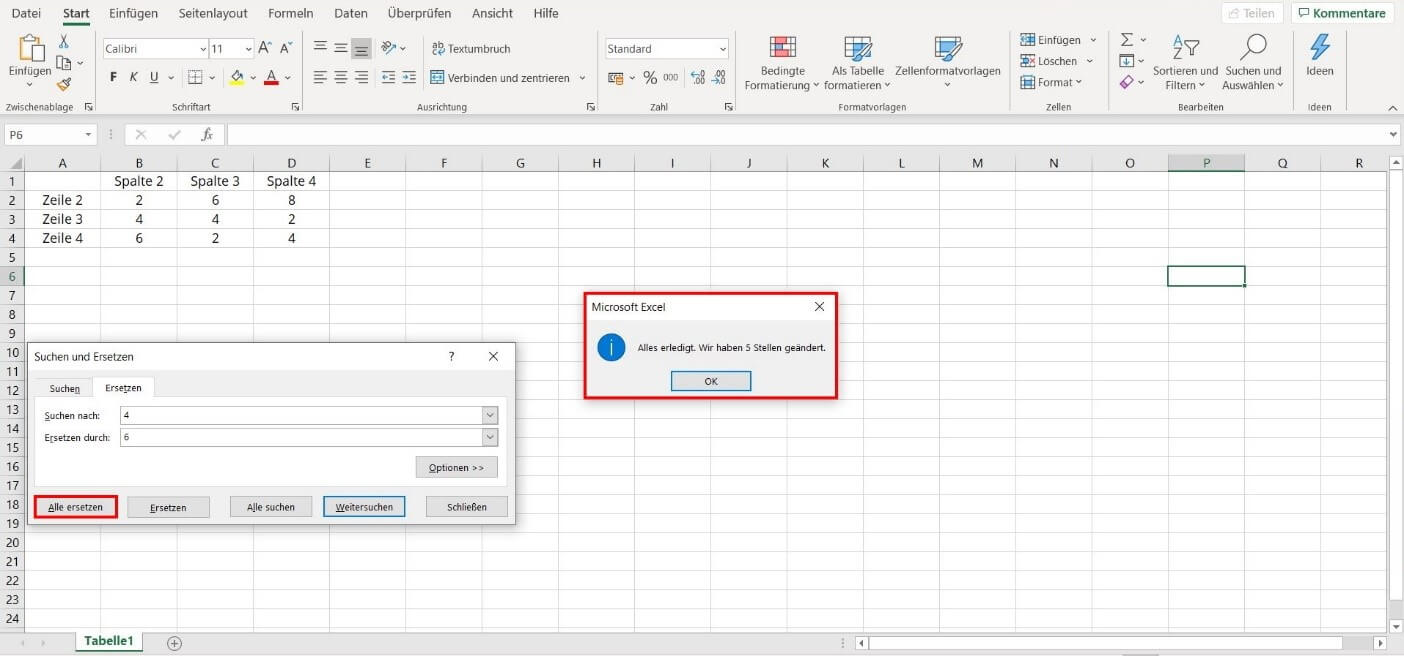The image size is (1404, 656).
Task: Open the Datei menu tab
Action: point(26,13)
